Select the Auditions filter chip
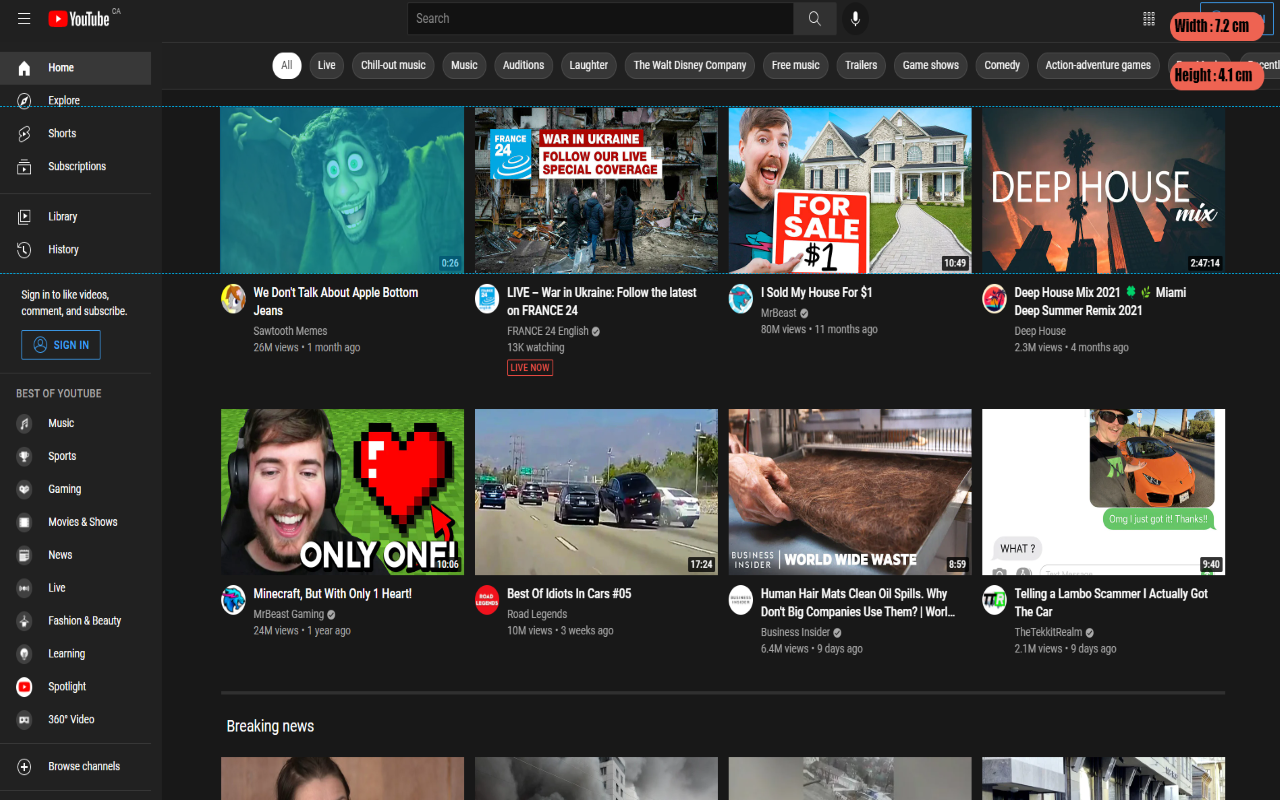Screen dimensions: 1280x800 523,65
